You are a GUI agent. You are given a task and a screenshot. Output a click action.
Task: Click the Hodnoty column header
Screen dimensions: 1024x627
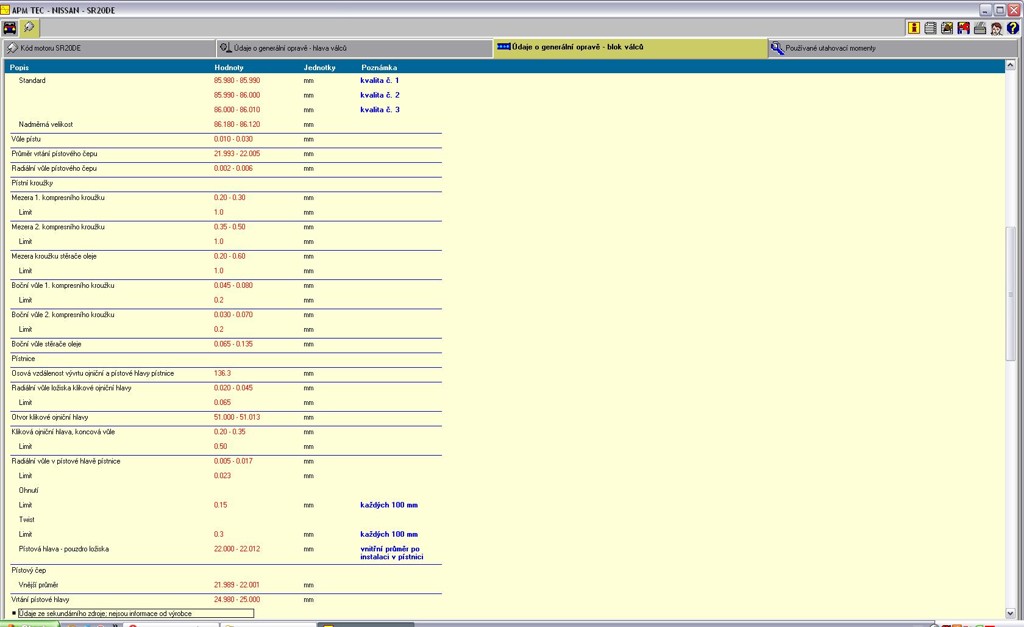coord(229,68)
